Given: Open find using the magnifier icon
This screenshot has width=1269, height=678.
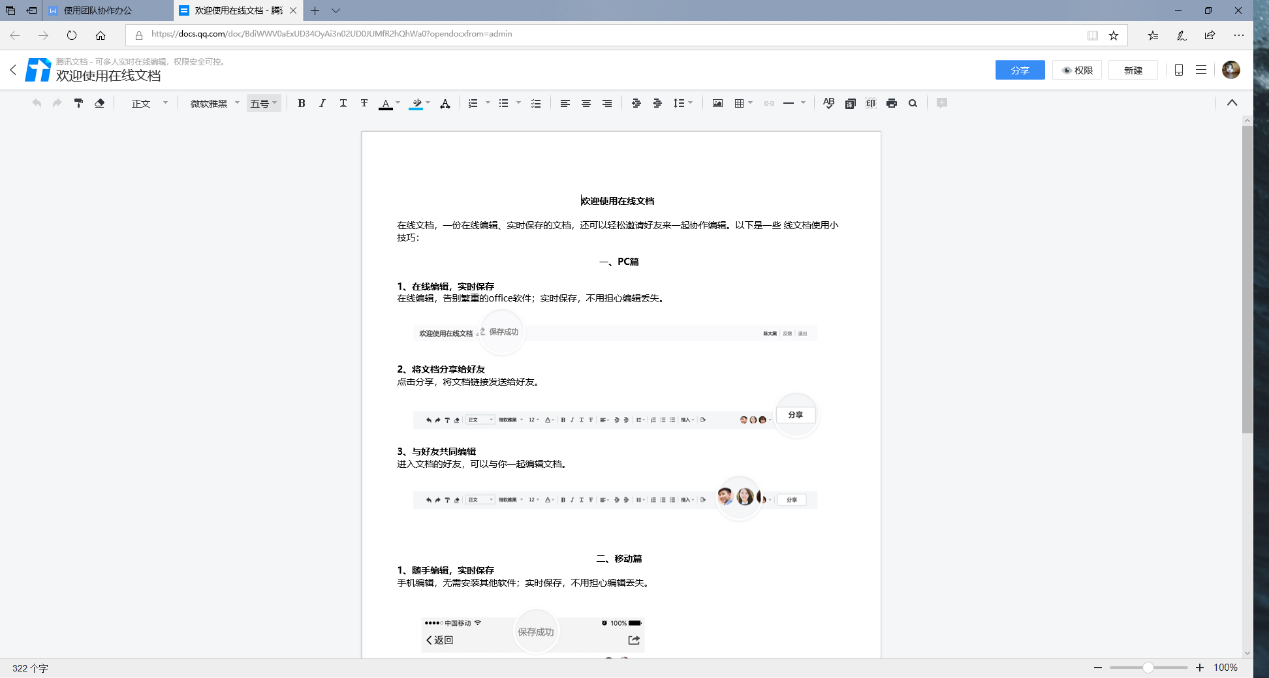Looking at the screenshot, I should tap(912, 103).
